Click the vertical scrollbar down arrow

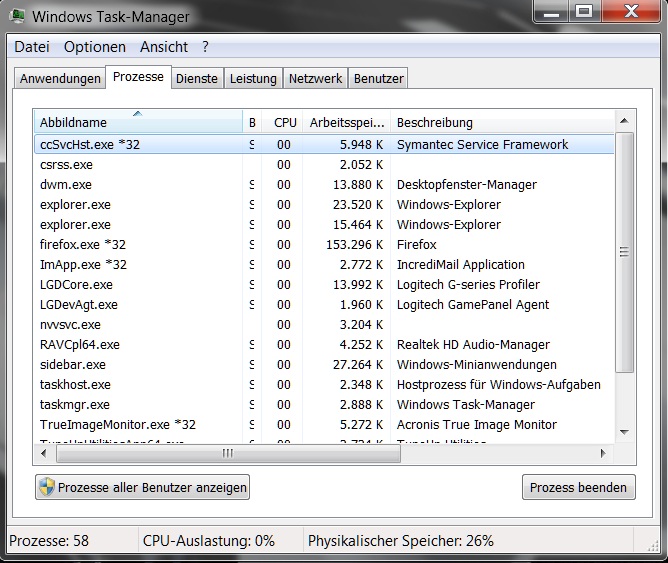tap(625, 432)
